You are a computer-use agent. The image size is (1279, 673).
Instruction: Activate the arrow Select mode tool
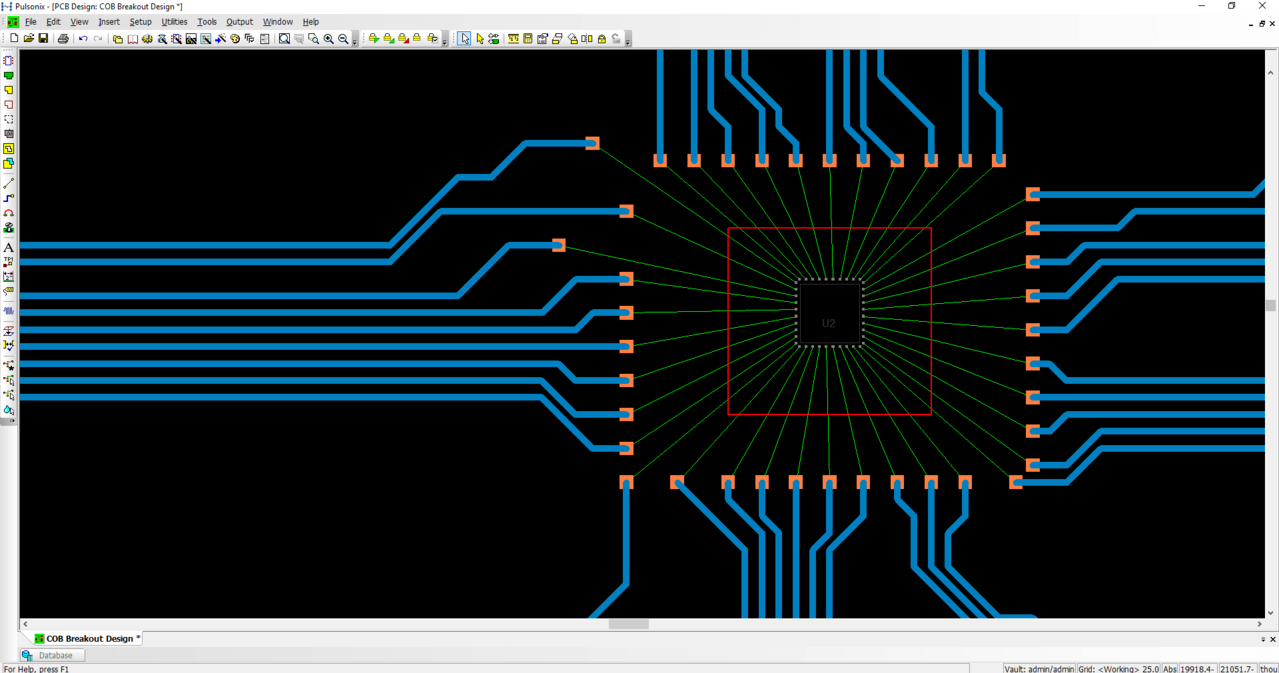coord(464,39)
